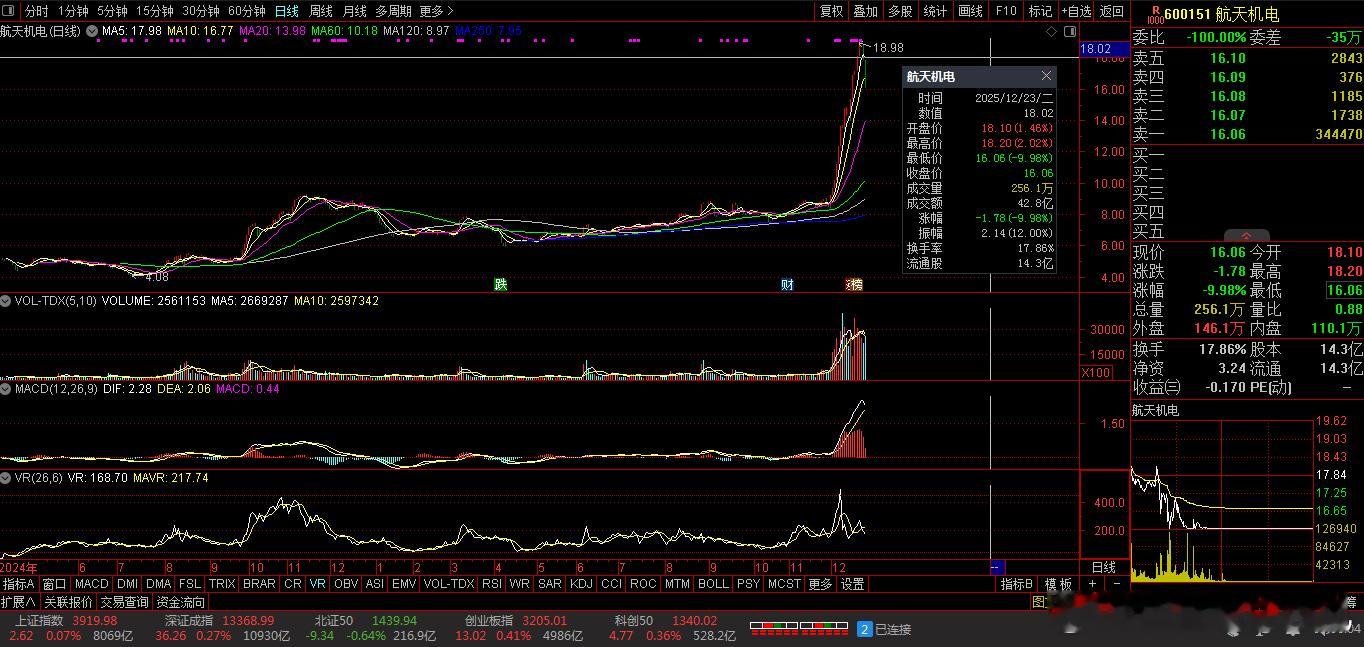Click the market breadth bar indicator in status bar

tap(799, 627)
